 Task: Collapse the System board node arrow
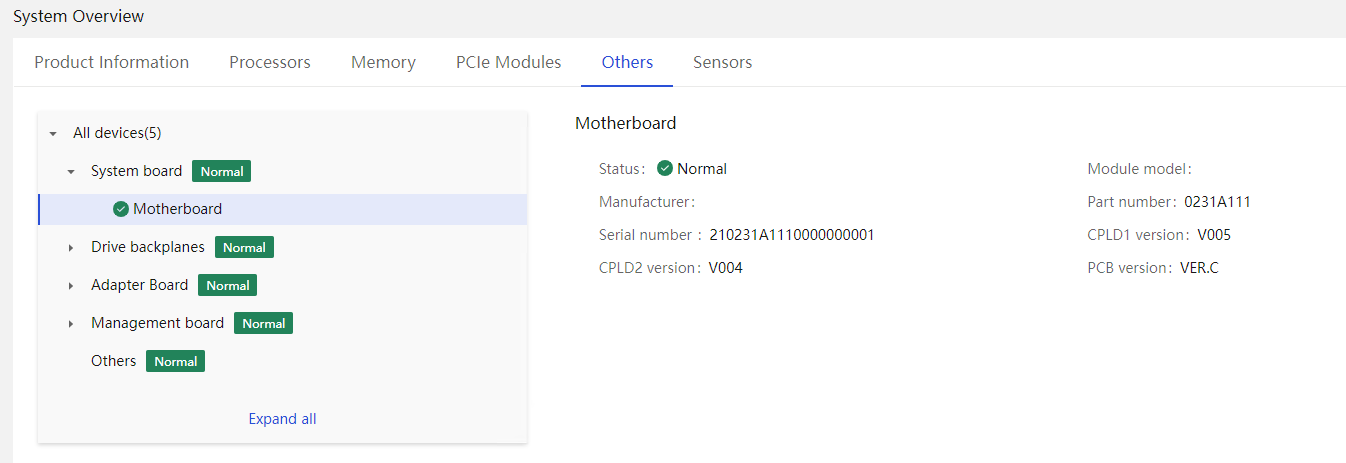point(71,171)
